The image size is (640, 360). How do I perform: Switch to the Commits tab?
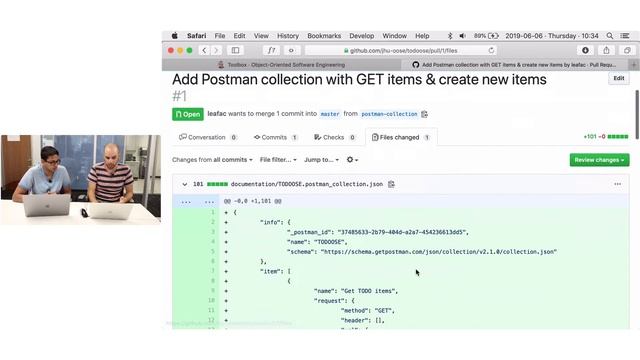[276, 137]
